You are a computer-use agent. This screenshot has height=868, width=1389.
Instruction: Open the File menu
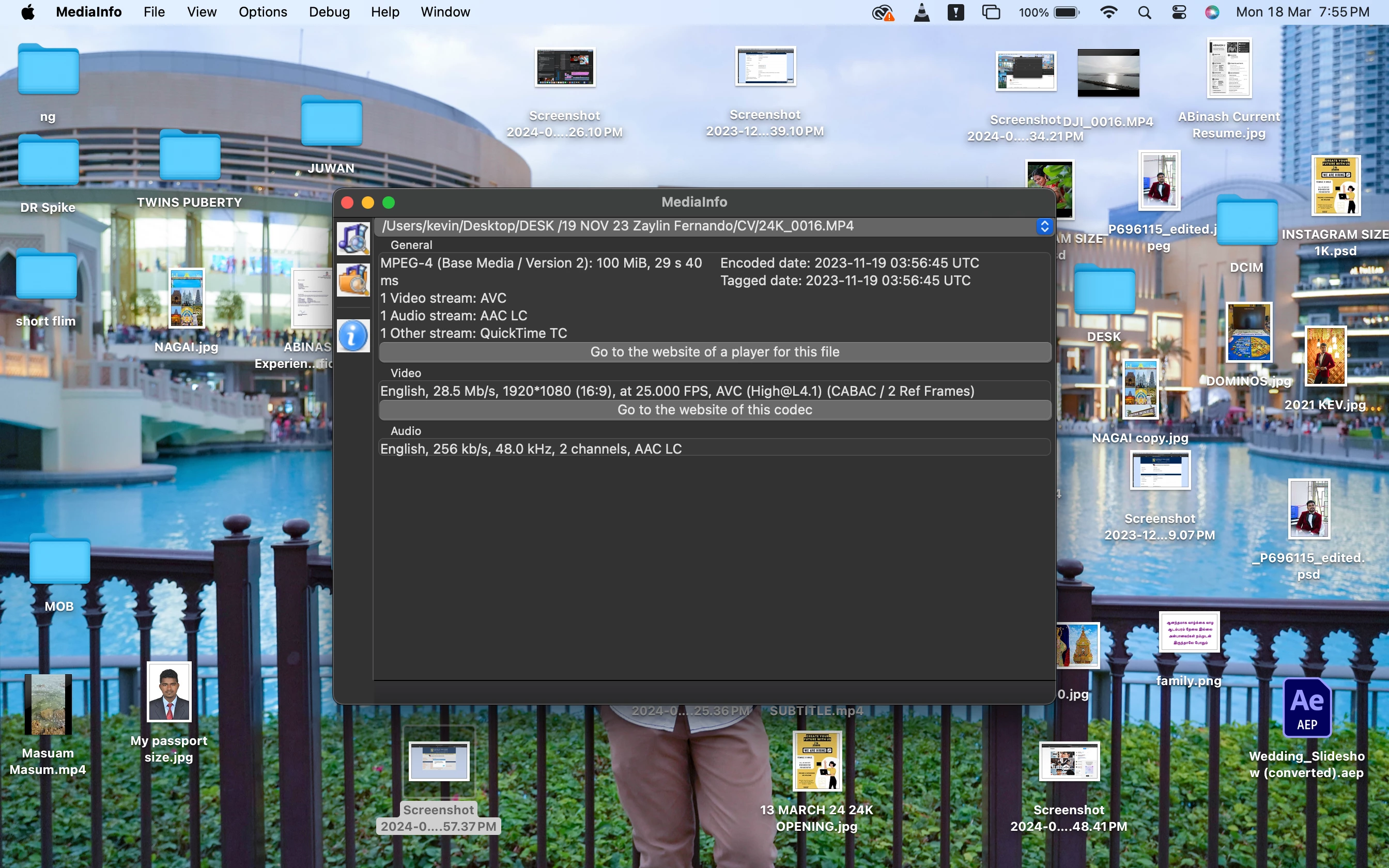pos(154,12)
